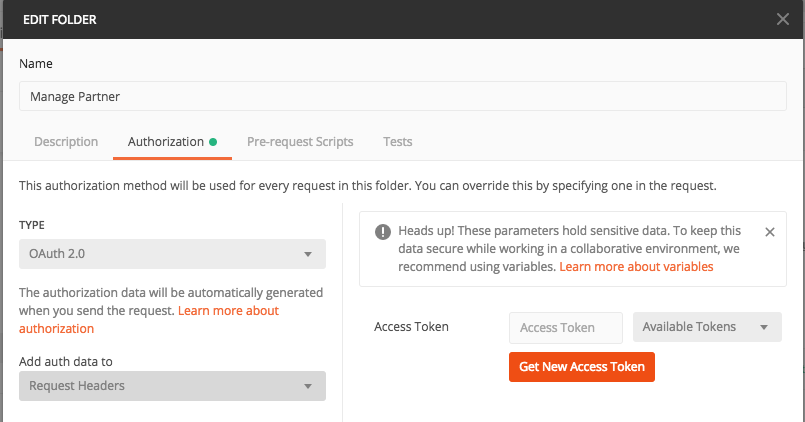
Task: Click the exclamation warning icon
Action: point(382,232)
